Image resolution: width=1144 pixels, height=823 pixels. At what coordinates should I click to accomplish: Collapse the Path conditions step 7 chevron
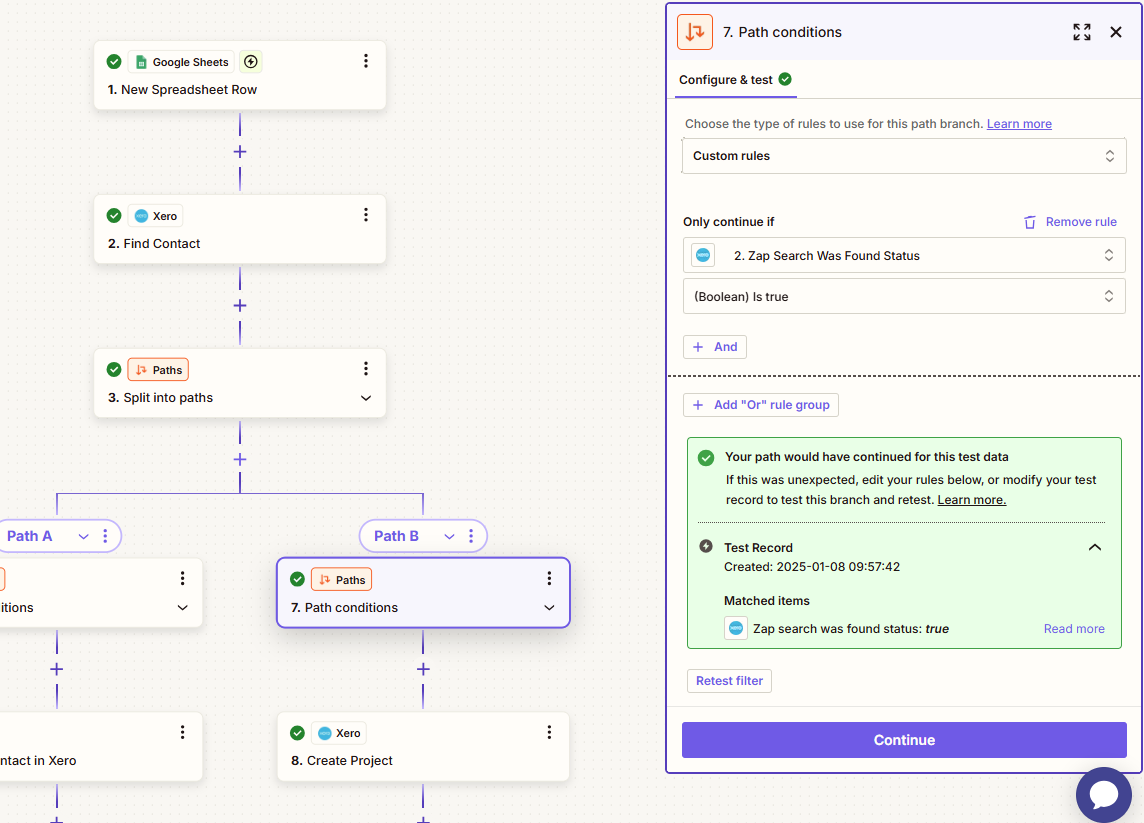pos(549,608)
